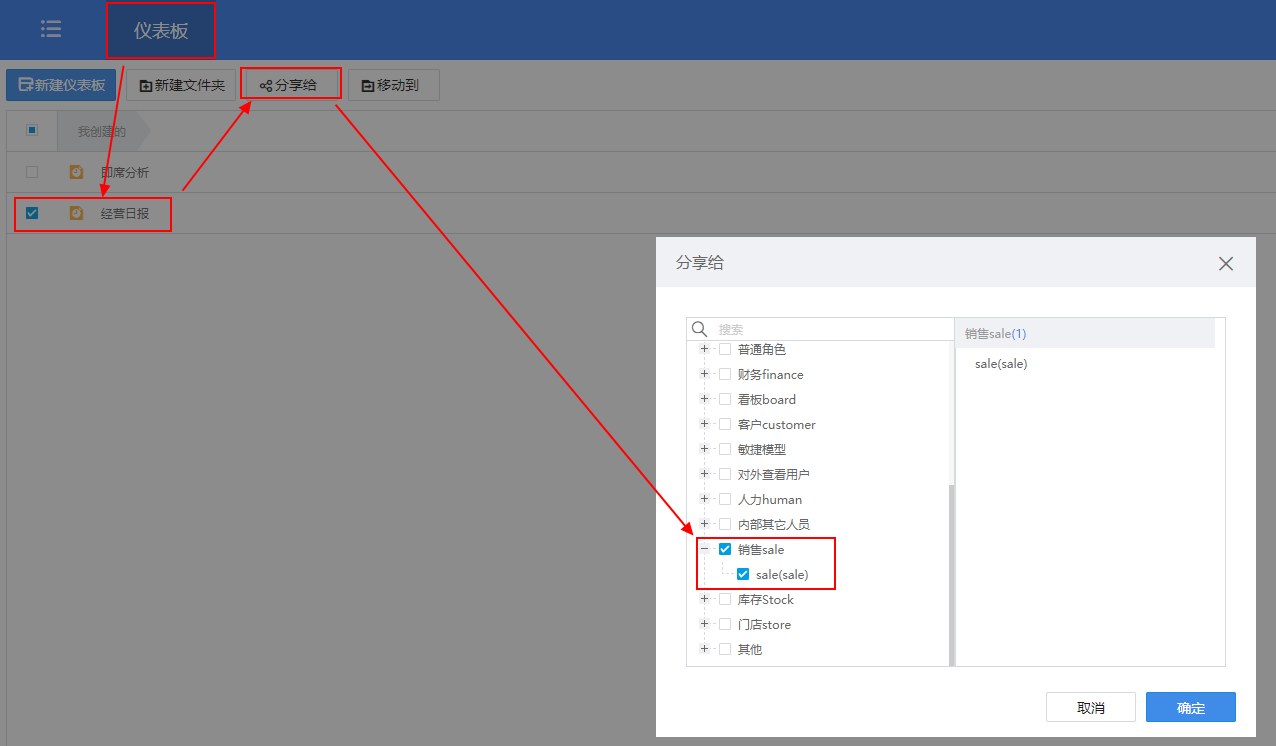This screenshot has height=746, width=1276.
Task: Check the 内部其它人员 checkbox
Action: [x=725, y=524]
